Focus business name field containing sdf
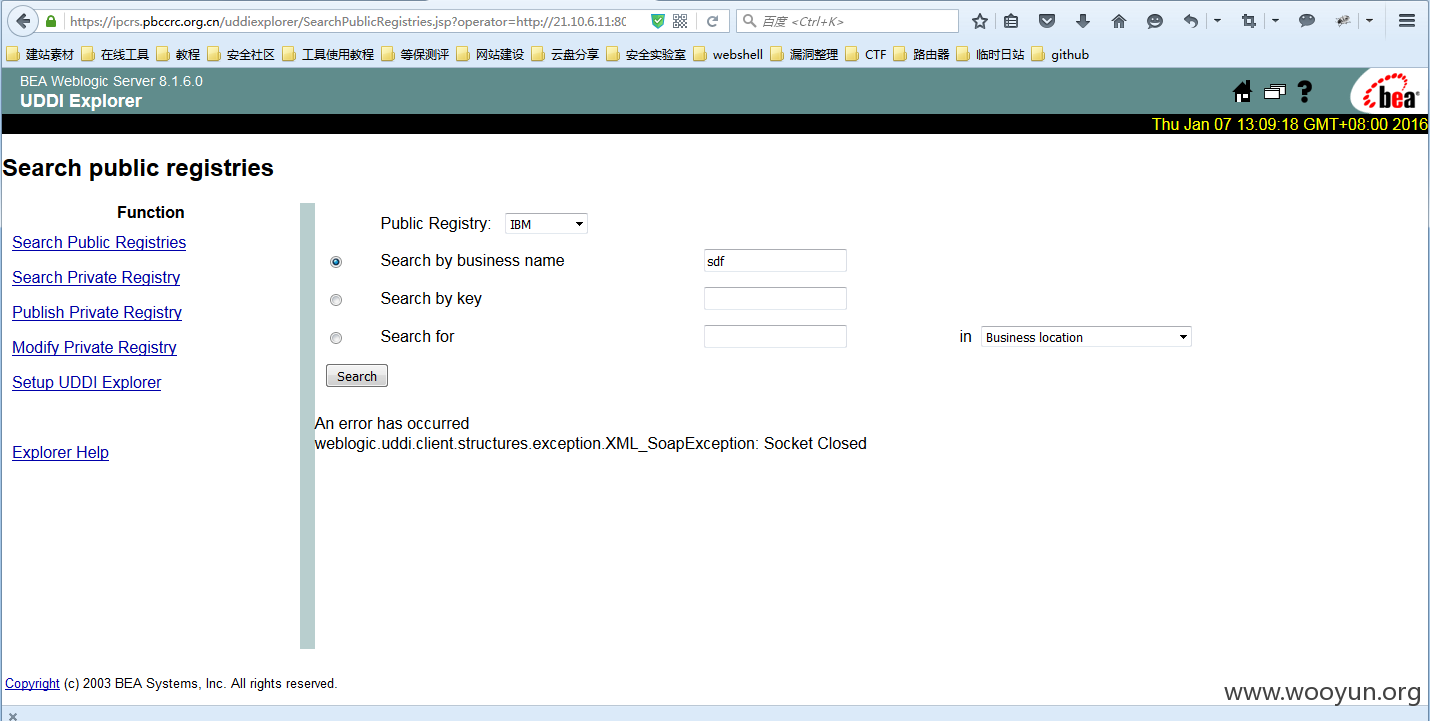The width and height of the screenshot is (1430, 721). pos(775,261)
